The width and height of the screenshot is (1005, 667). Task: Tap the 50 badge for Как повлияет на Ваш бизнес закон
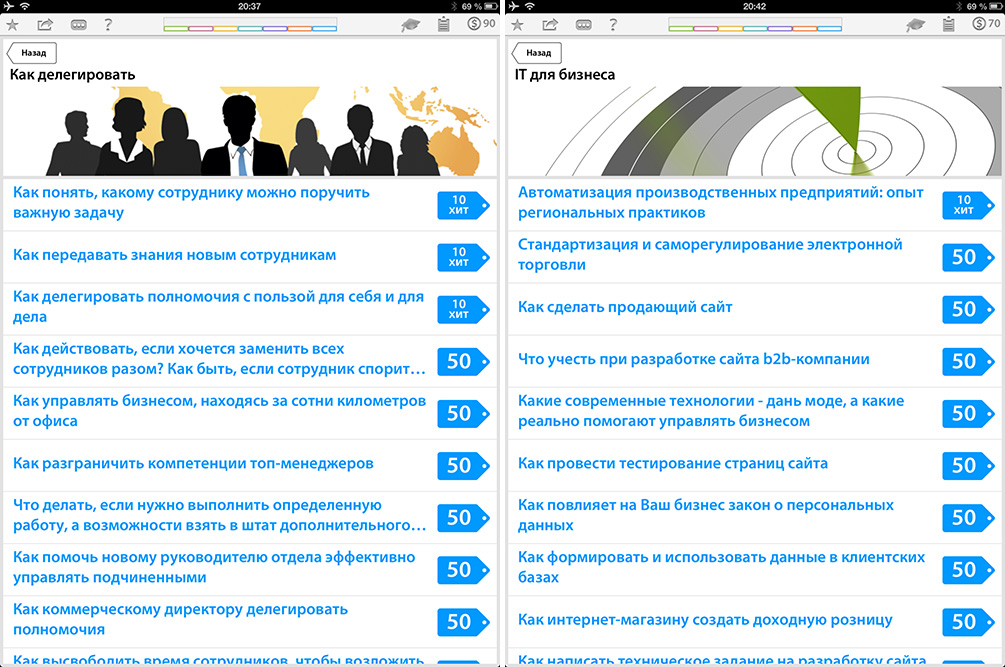968,517
